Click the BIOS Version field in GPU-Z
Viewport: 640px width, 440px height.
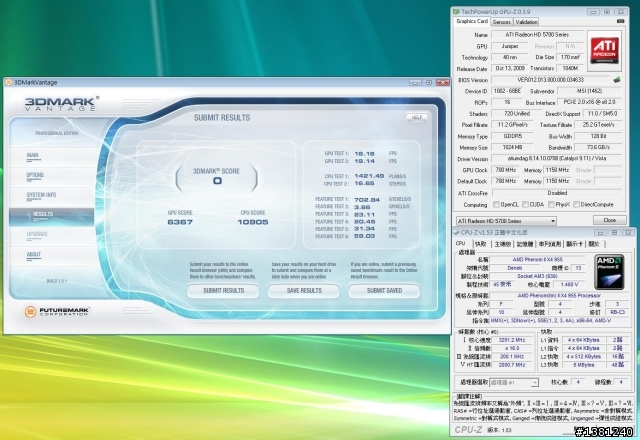pos(551,80)
